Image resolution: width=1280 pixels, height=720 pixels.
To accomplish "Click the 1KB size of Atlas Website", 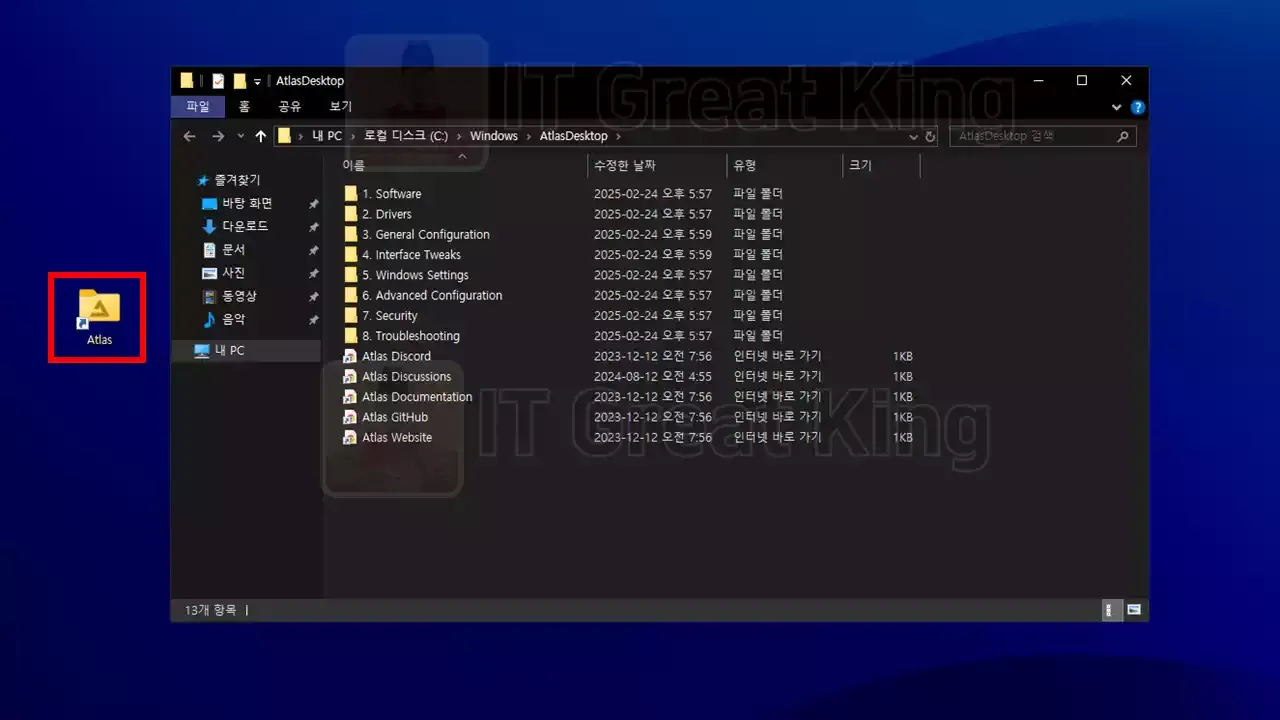I will 903,438.
